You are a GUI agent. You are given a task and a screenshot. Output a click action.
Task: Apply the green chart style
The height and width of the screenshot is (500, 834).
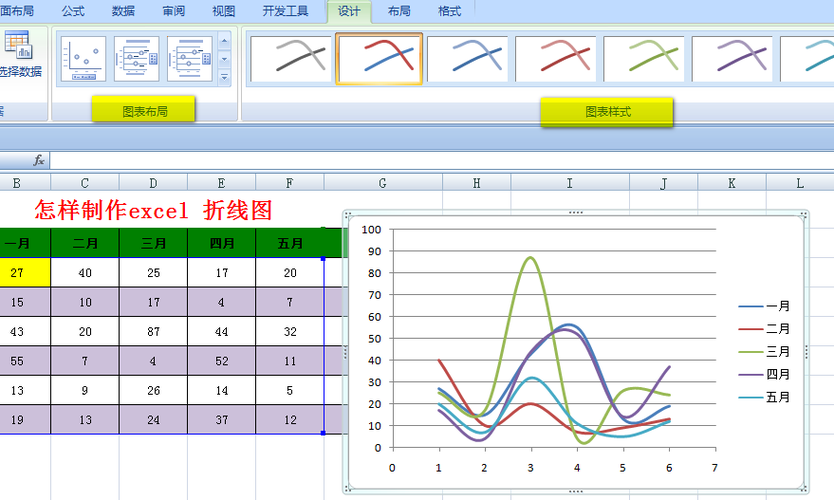point(644,59)
